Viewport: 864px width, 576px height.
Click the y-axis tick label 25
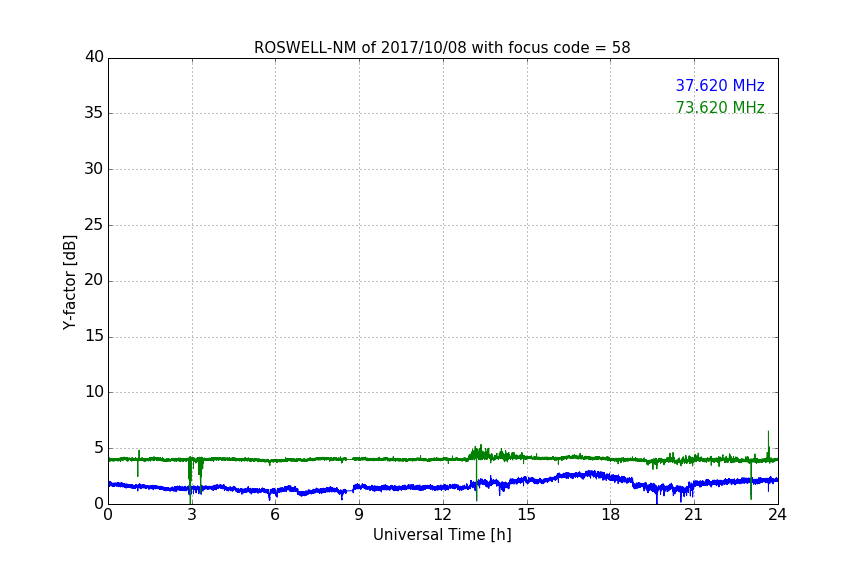[94, 224]
